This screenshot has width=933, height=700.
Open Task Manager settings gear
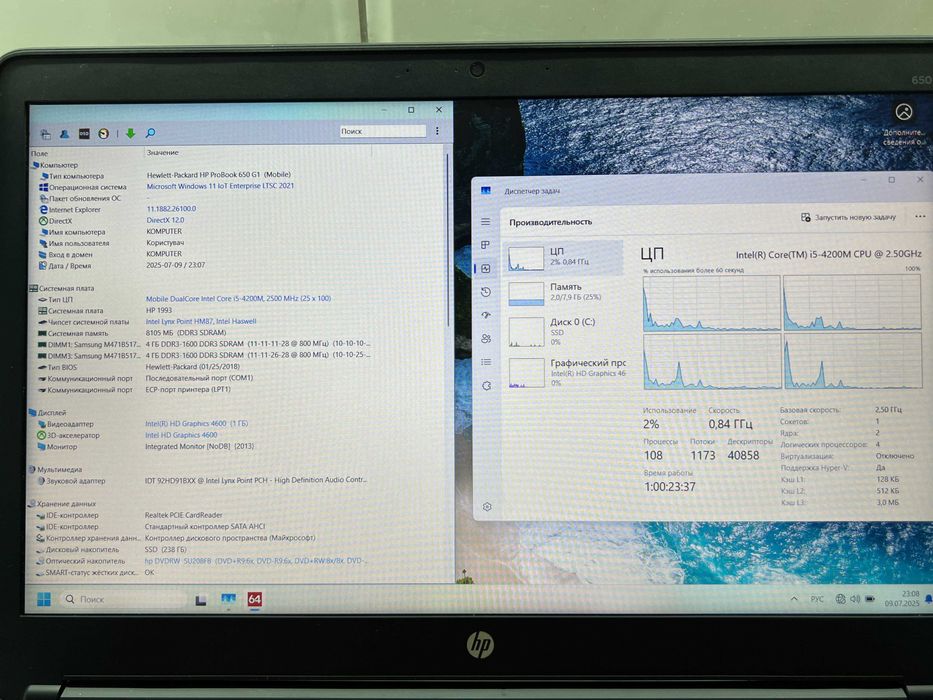point(487,507)
